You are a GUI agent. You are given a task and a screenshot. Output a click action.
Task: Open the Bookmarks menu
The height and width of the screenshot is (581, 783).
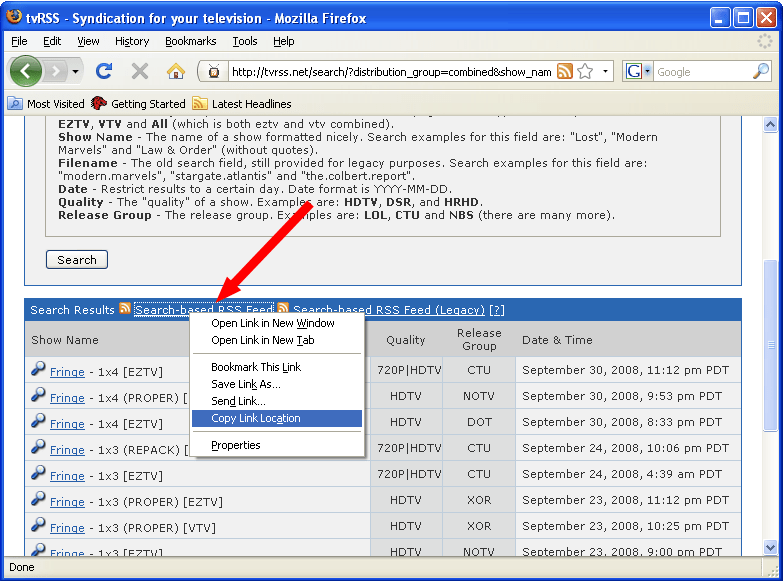(190, 41)
